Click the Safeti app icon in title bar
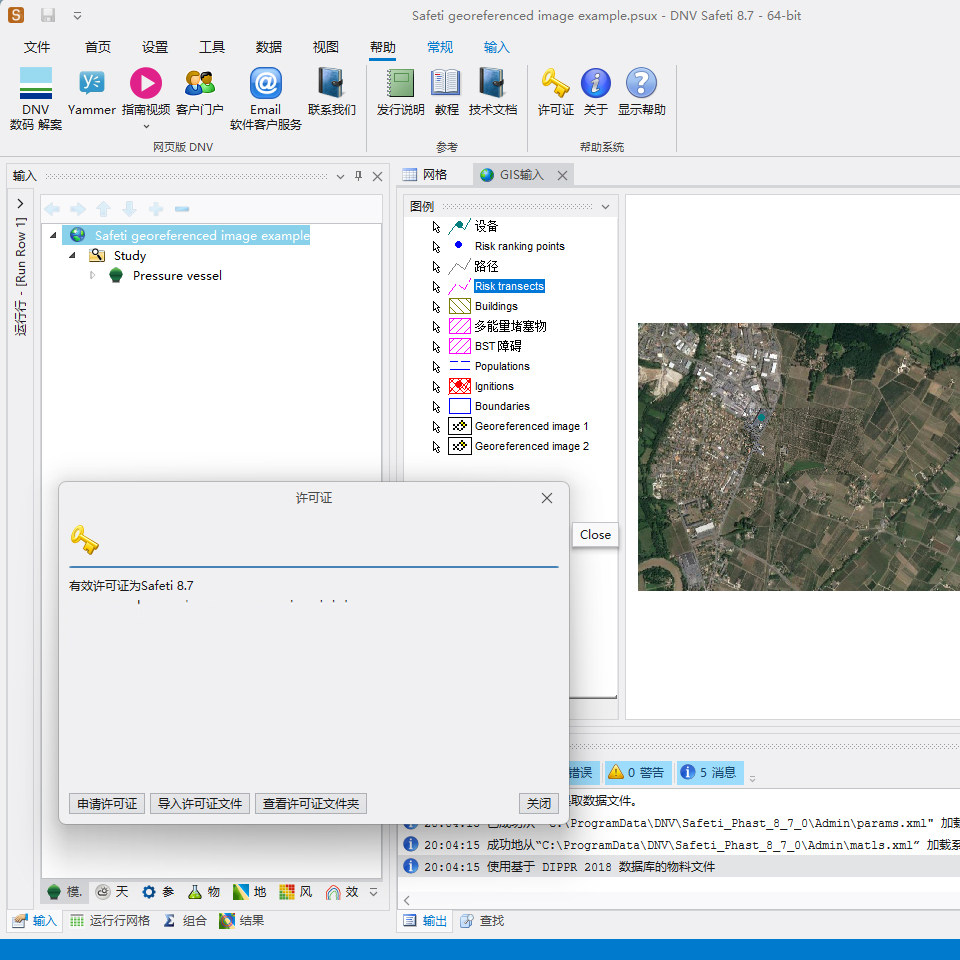The height and width of the screenshot is (960, 960). click(16, 15)
